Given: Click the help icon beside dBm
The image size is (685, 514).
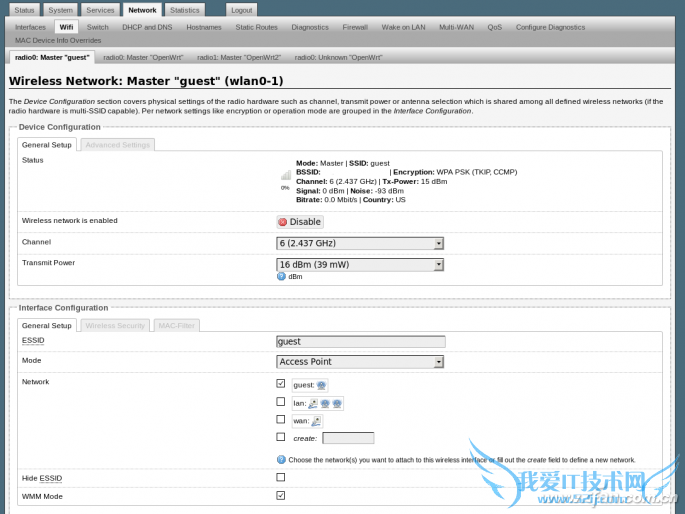Looking at the screenshot, I should 281,276.
